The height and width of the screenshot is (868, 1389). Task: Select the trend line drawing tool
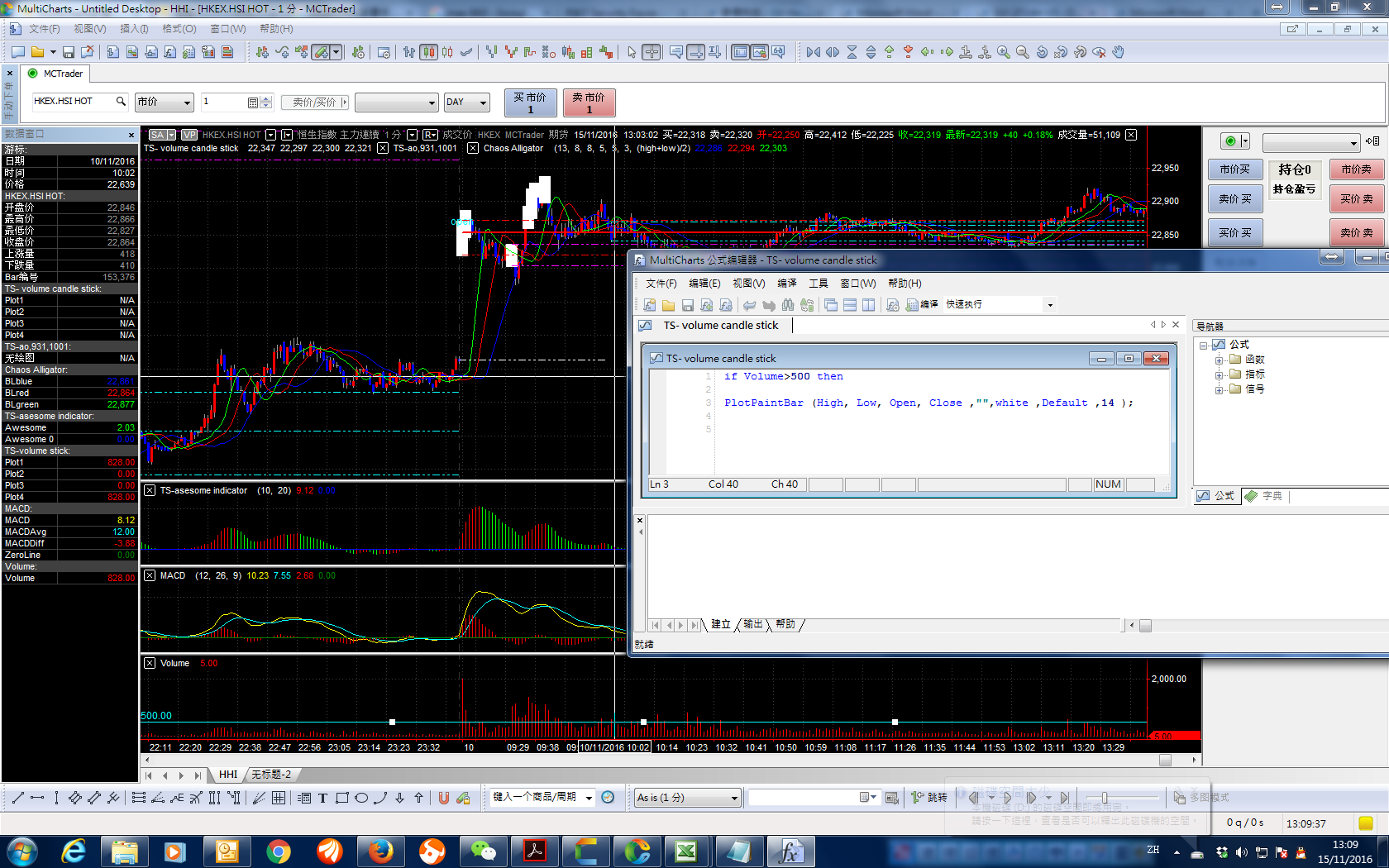pos(18,798)
